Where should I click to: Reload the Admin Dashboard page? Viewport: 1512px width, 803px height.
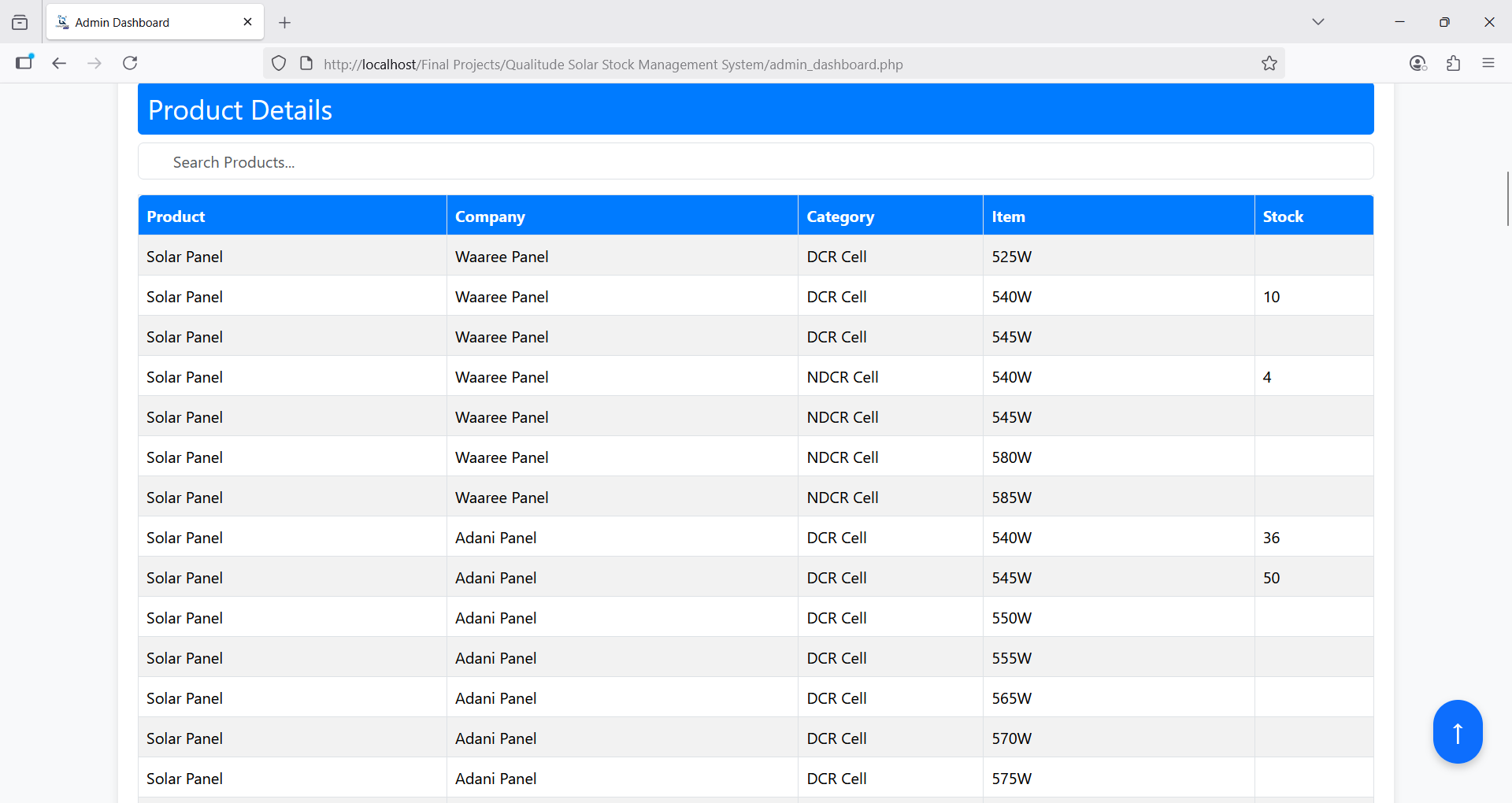coord(131,63)
